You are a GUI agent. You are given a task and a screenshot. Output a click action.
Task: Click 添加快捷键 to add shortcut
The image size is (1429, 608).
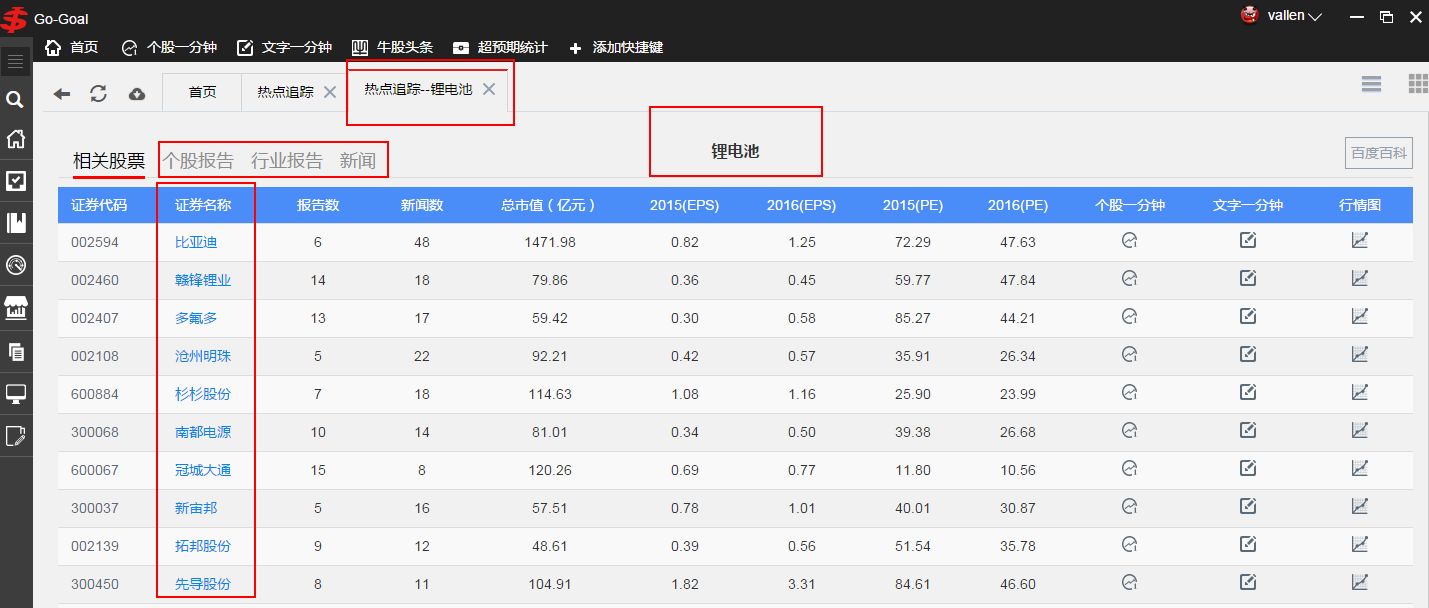pyautogui.click(x=616, y=47)
